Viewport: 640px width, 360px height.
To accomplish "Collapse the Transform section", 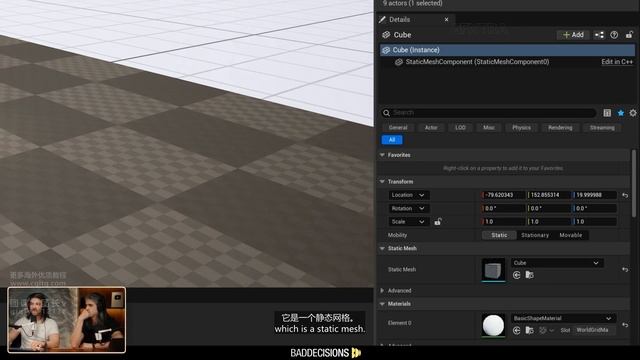I will (x=382, y=182).
